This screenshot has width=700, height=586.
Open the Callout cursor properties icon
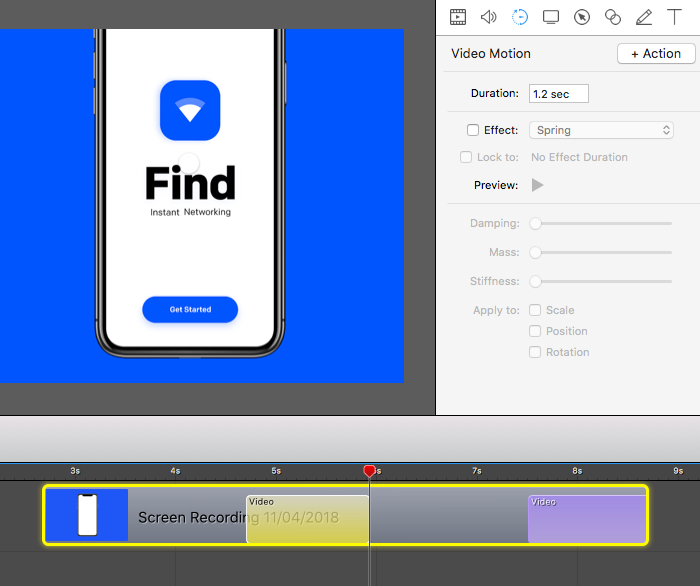pyautogui.click(x=582, y=17)
